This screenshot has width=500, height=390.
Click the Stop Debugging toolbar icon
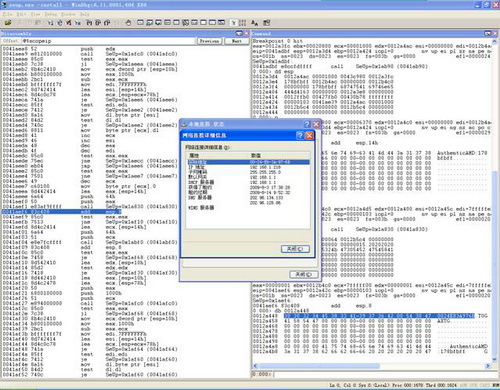tap(69, 23)
